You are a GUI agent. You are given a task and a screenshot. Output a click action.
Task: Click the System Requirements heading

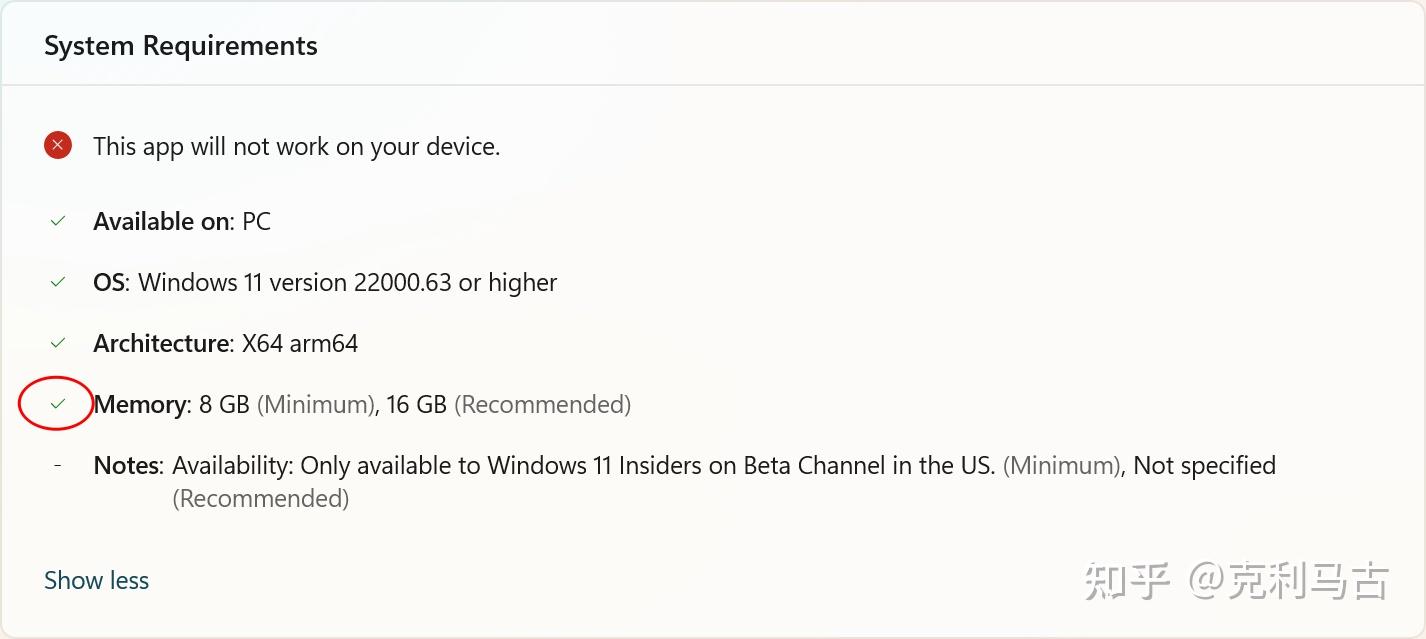(181, 46)
